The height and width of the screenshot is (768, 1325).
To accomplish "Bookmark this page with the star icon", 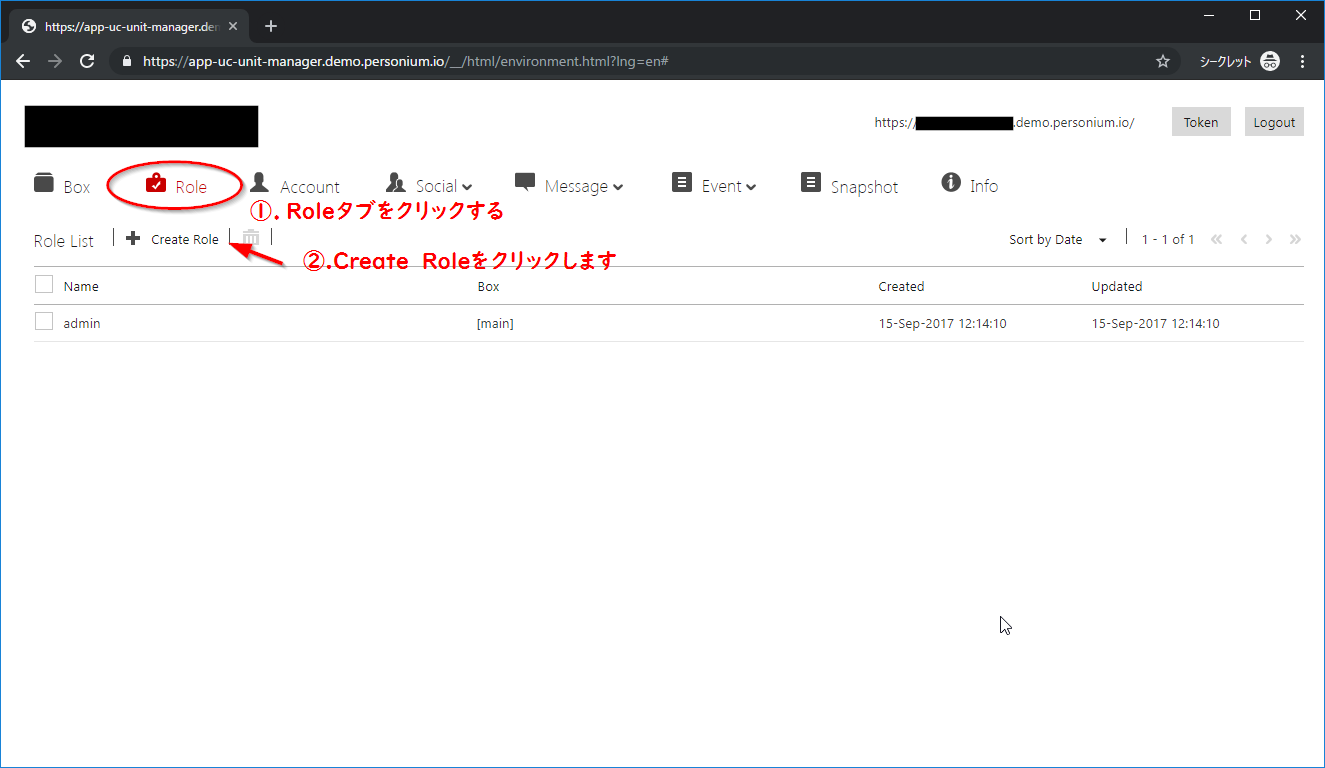I will (1163, 61).
